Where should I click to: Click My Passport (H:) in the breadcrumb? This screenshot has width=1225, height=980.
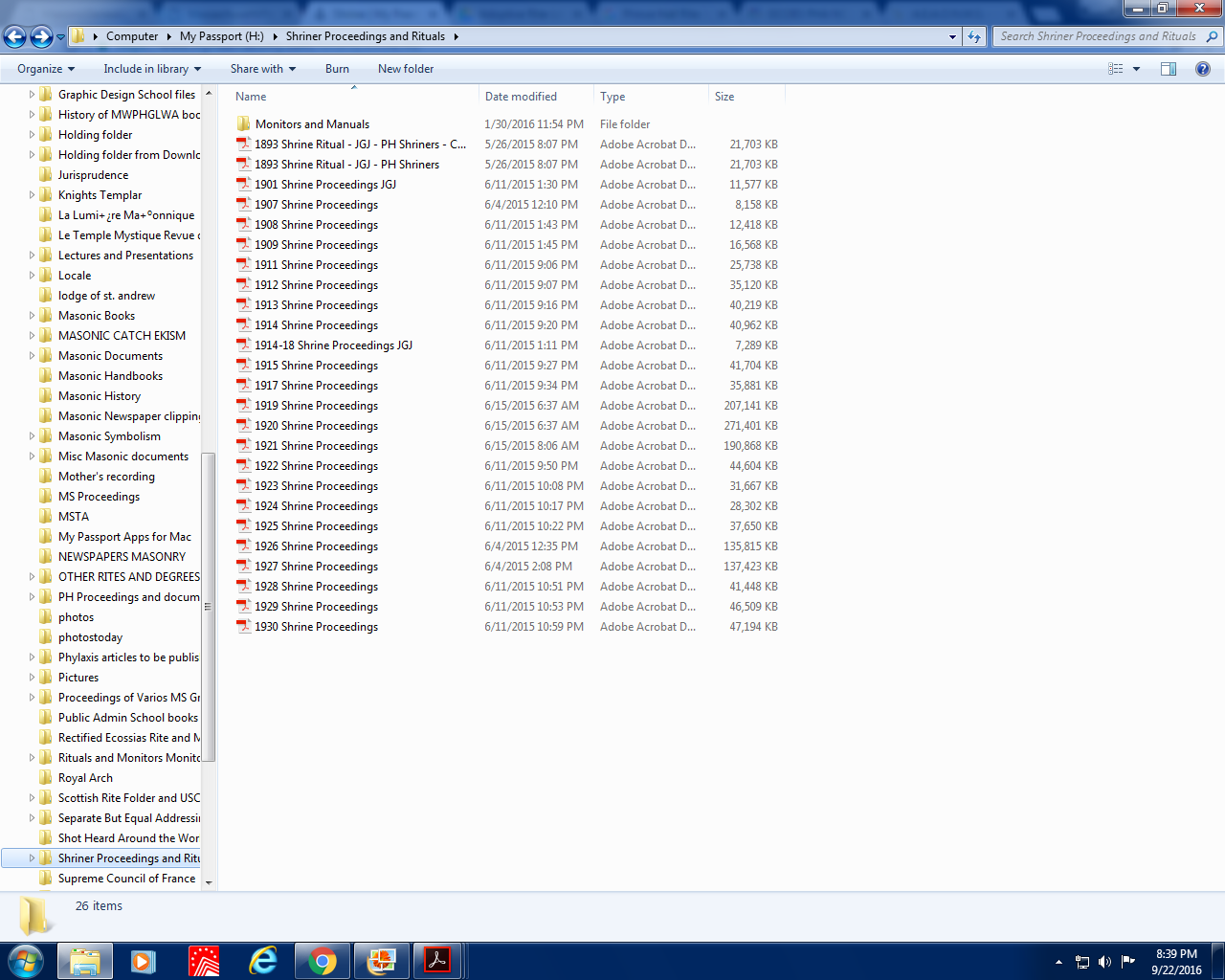pyautogui.click(x=221, y=36)
